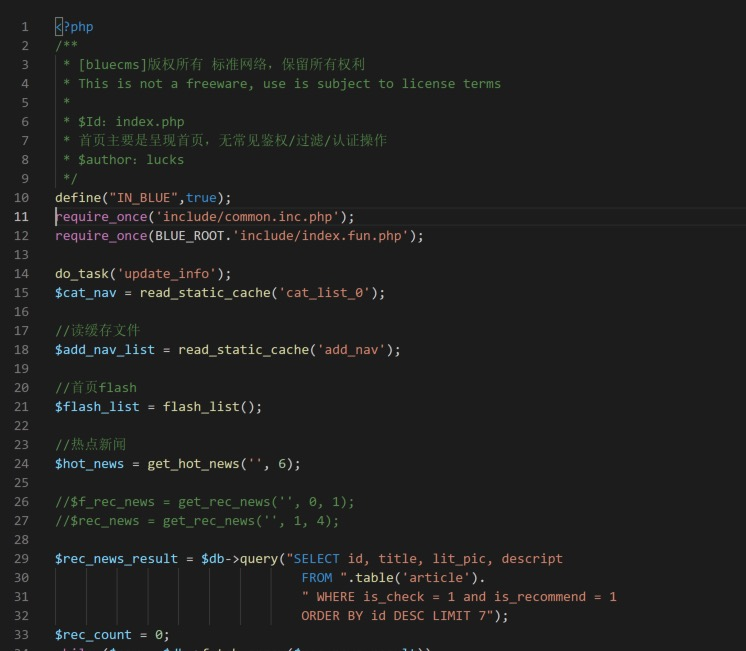The height and width of the screenshot is (651, 746).
Task: Click the SELECT keyword in the query
Action: [316, 559]
